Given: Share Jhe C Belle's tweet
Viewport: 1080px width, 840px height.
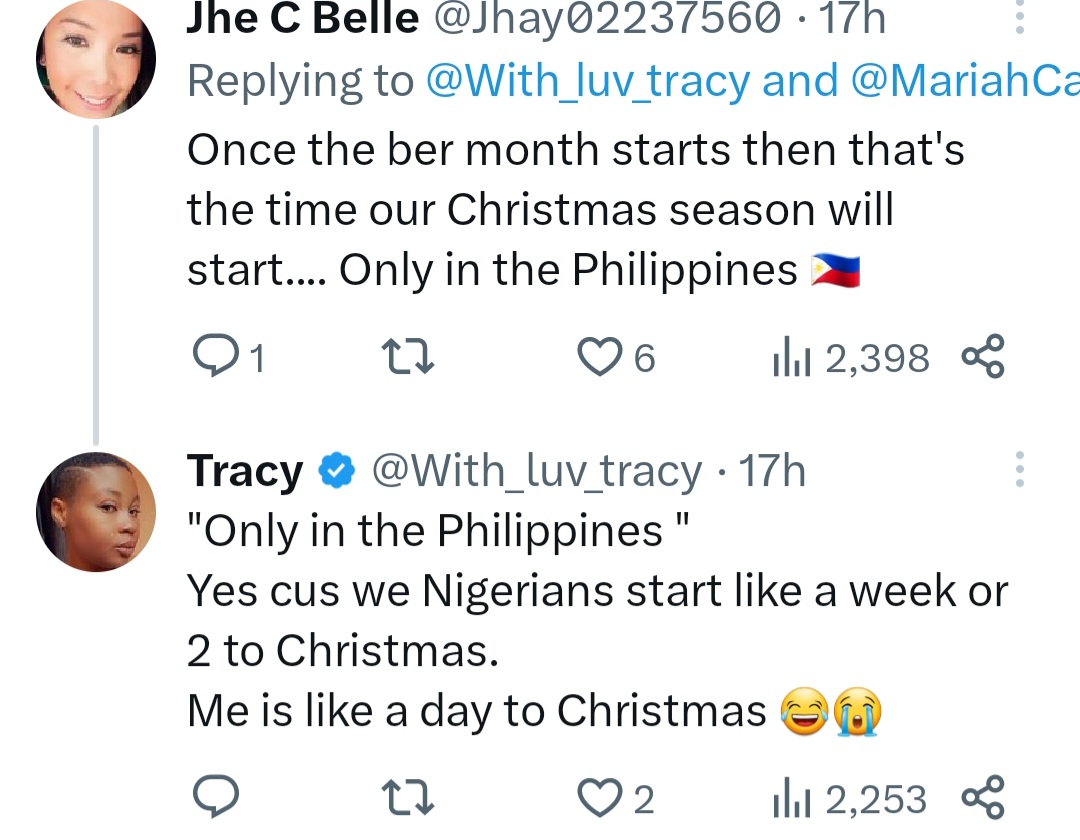Looking at the screenshot, I should click(x=981, y=357).
